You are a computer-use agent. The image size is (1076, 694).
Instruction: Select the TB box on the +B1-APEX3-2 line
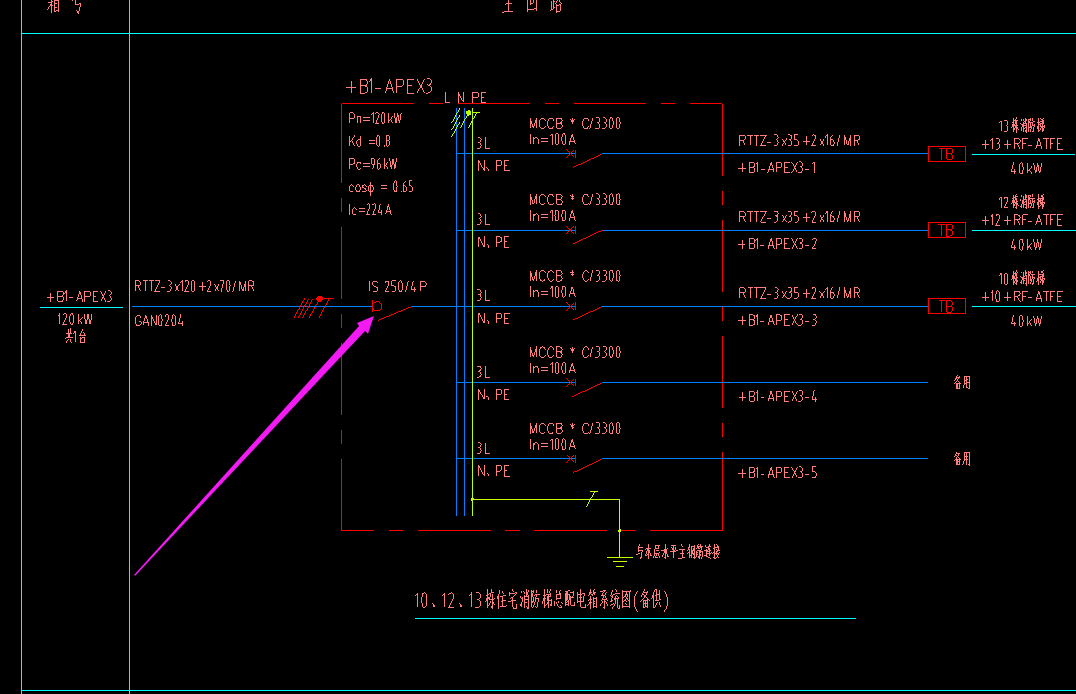946,231
